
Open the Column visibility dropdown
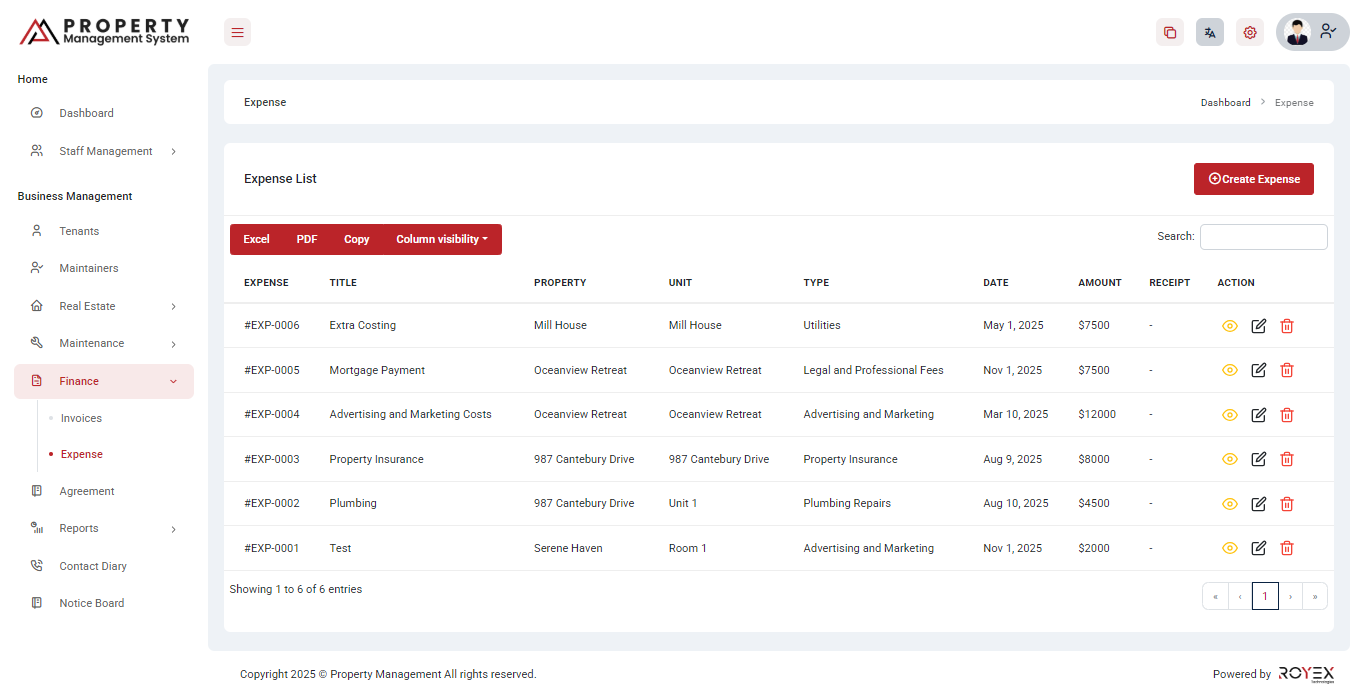441,239
